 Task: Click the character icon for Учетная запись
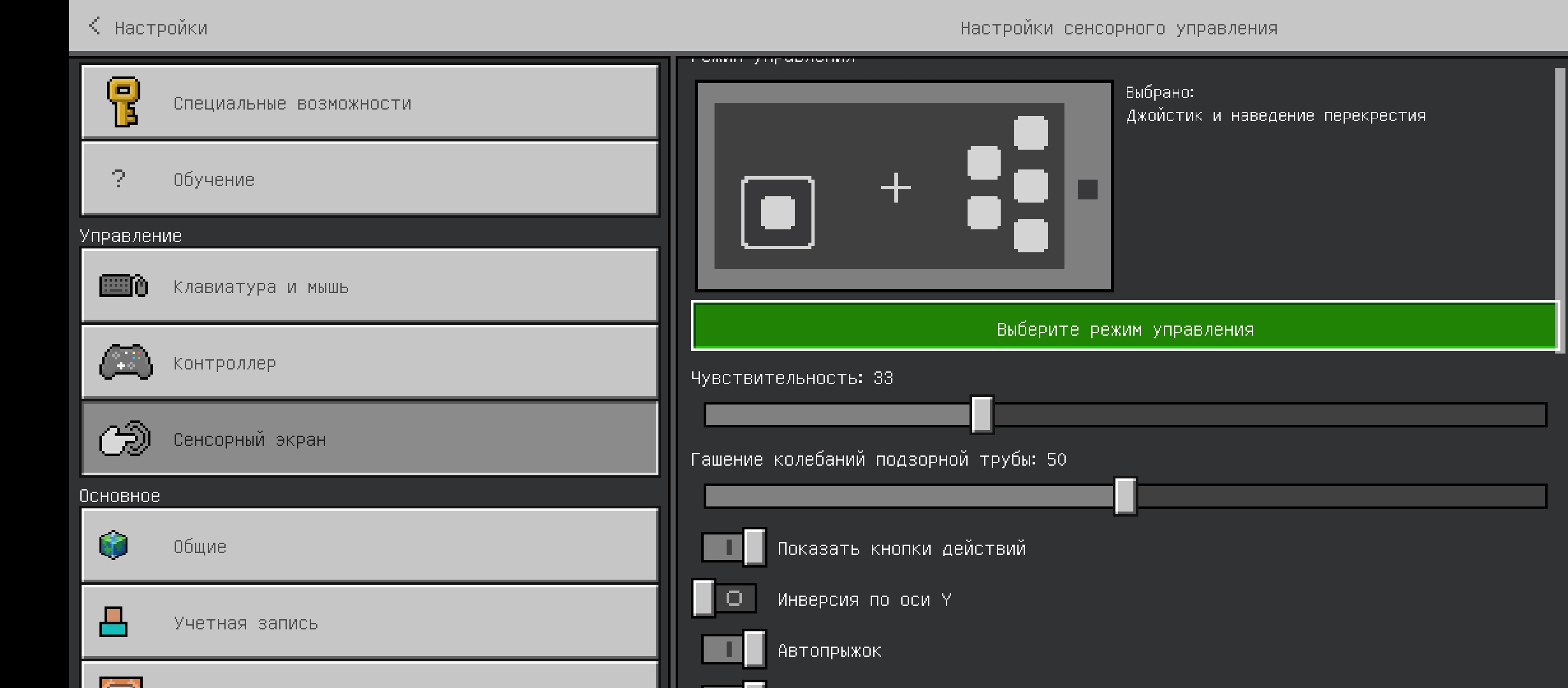pyautogui.click(x=113, y=622)
